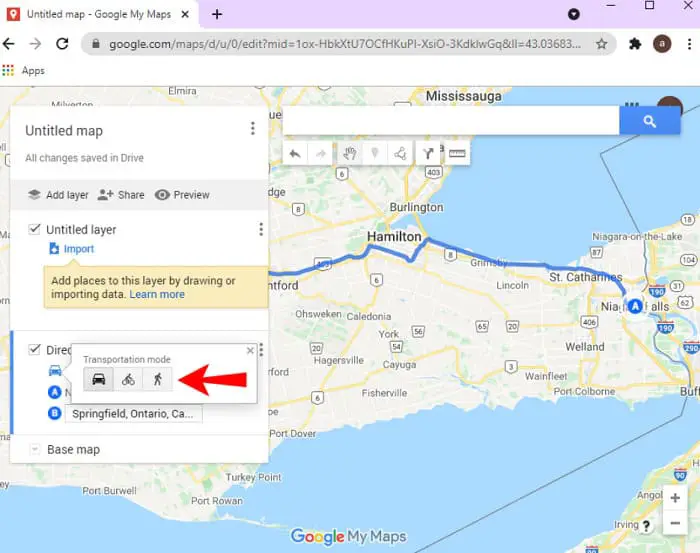This screenshot has height=553, width=700.
Task: Open the Apps bookmarks shortcut
Action: point(24,71)
